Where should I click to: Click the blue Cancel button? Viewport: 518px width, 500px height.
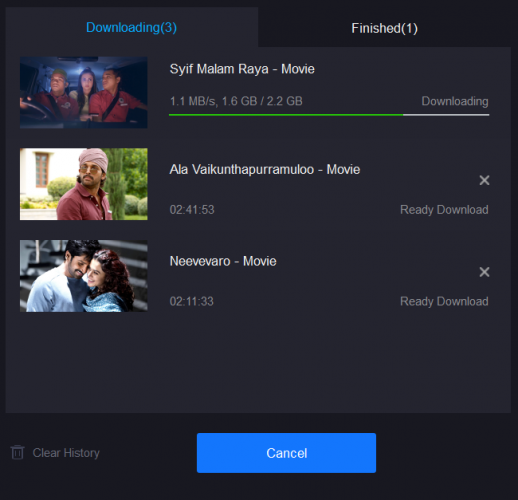coord(286,453)
